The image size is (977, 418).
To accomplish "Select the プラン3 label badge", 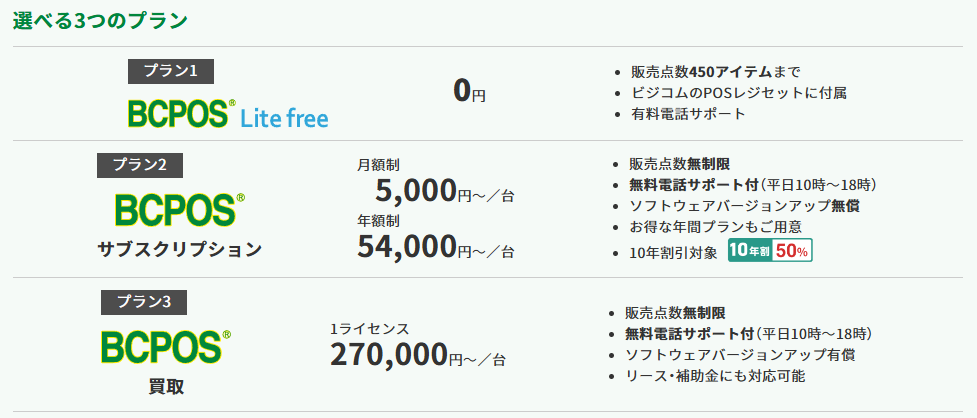I will click(x=143, y=301).
